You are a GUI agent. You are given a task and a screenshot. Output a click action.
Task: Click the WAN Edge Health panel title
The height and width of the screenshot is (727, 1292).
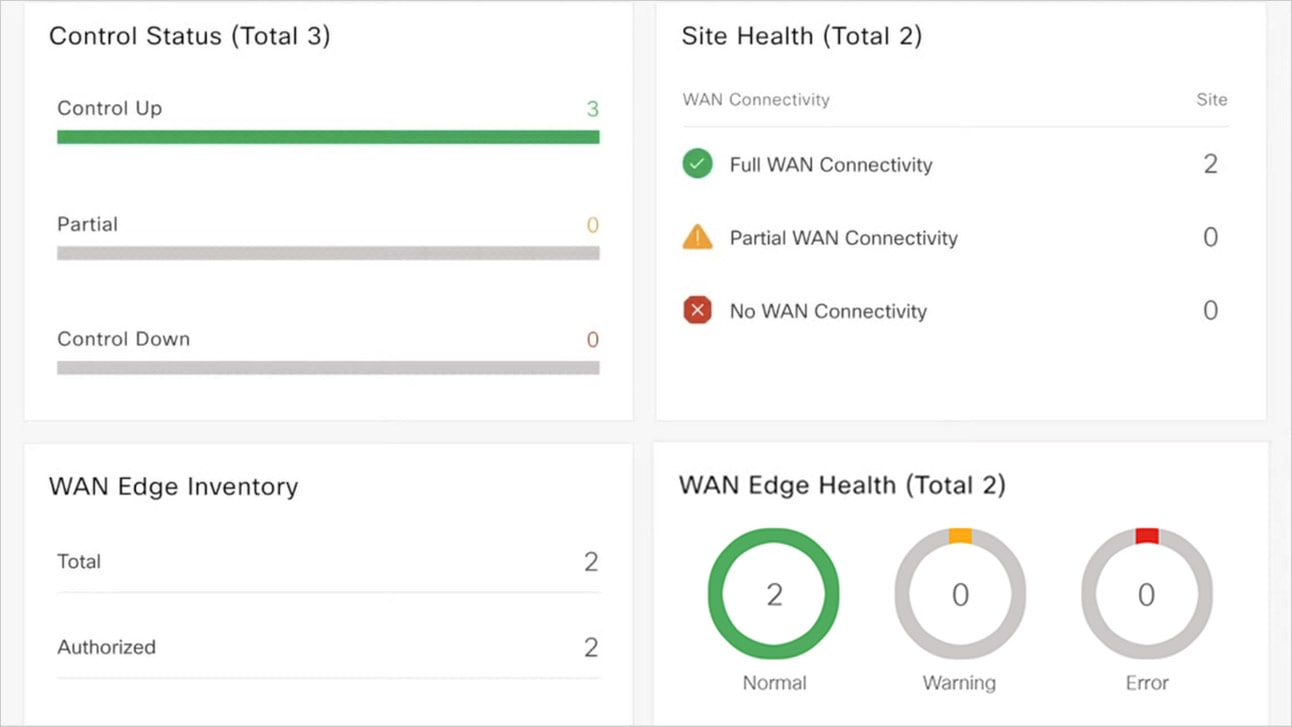point(842,486)
